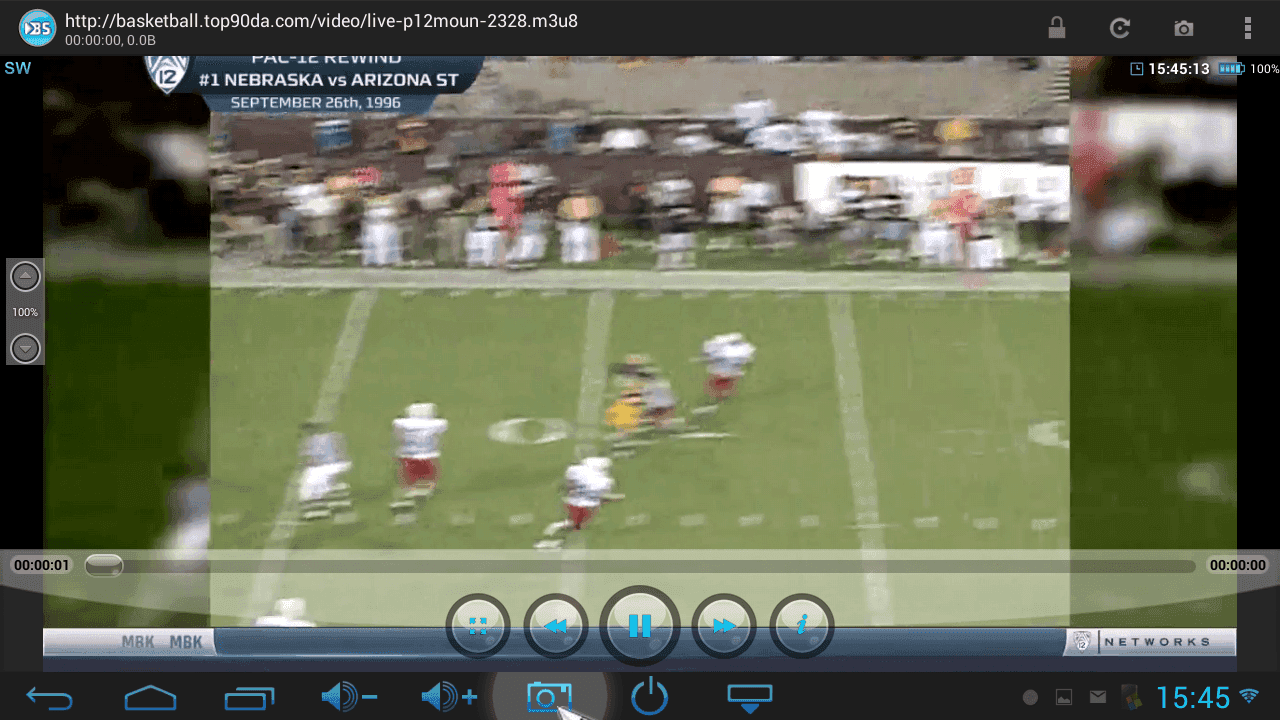The image size is (1280, 720).
Task: Click the playback progress track
Action: point(640,566)
